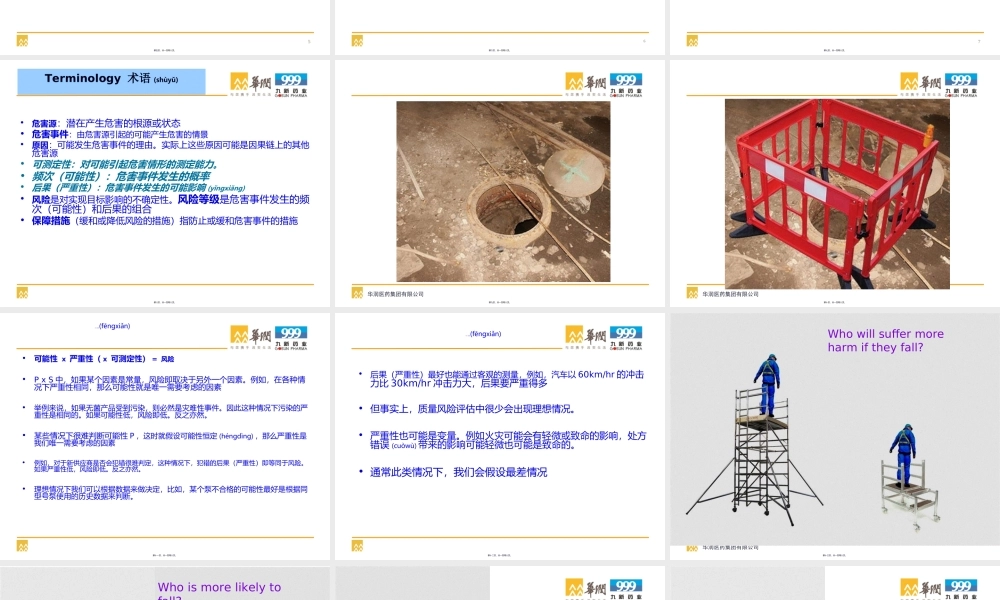This screenshot has width=1000, height=600.
Task: Select the worker on the tall scaffold tower
Action: (x=767, y=385)
